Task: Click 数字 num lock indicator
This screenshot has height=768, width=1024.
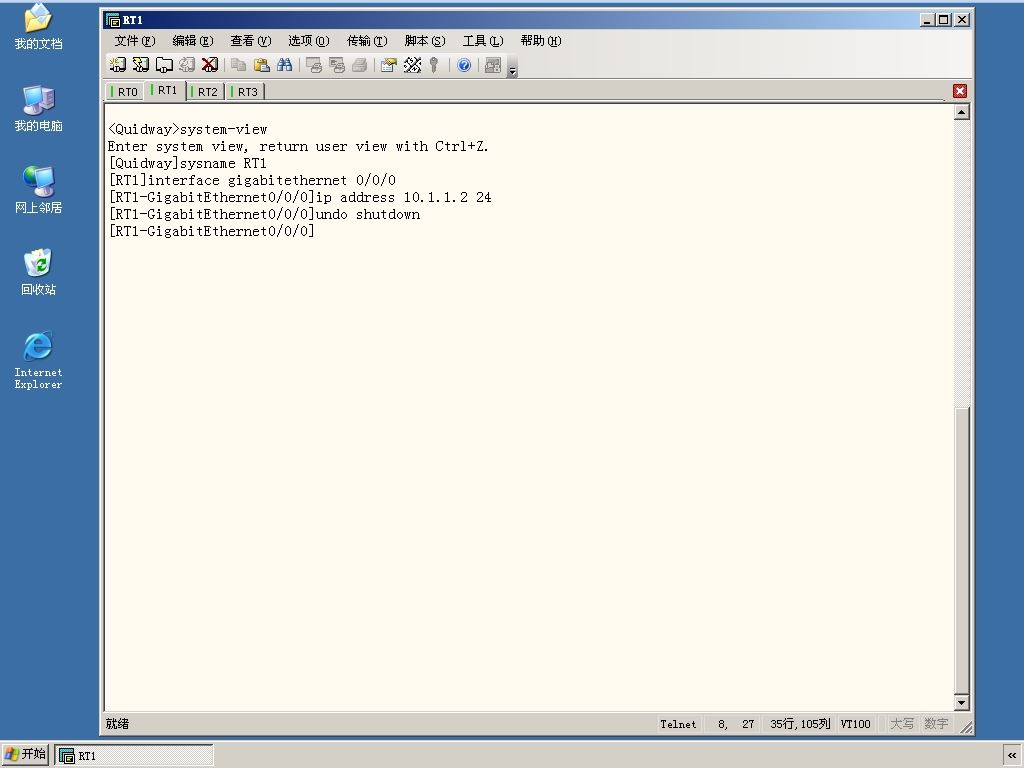Action: [x=936, y=724]
